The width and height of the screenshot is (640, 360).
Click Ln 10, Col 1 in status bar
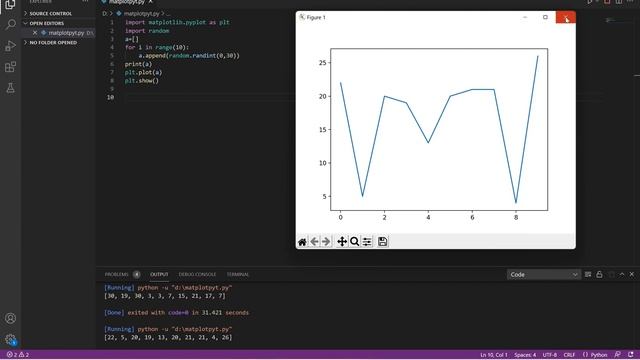(494, 355)
